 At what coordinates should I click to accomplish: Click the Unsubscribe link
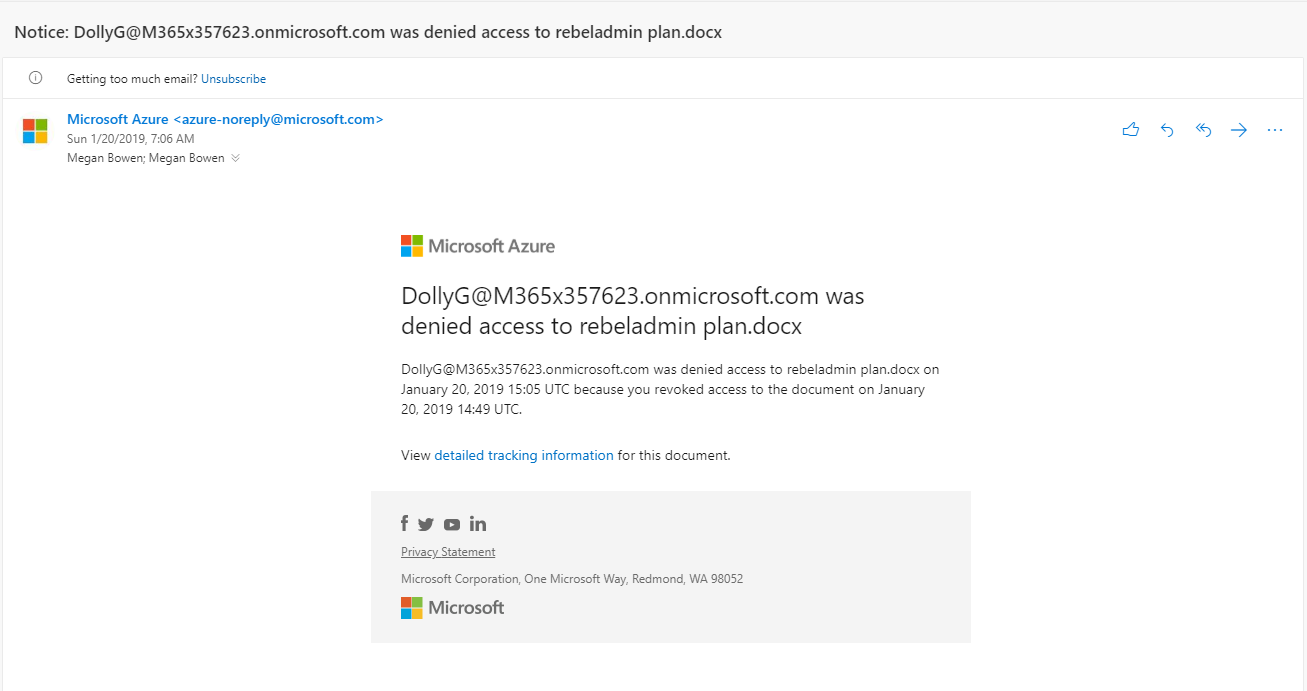click(233, 79)
